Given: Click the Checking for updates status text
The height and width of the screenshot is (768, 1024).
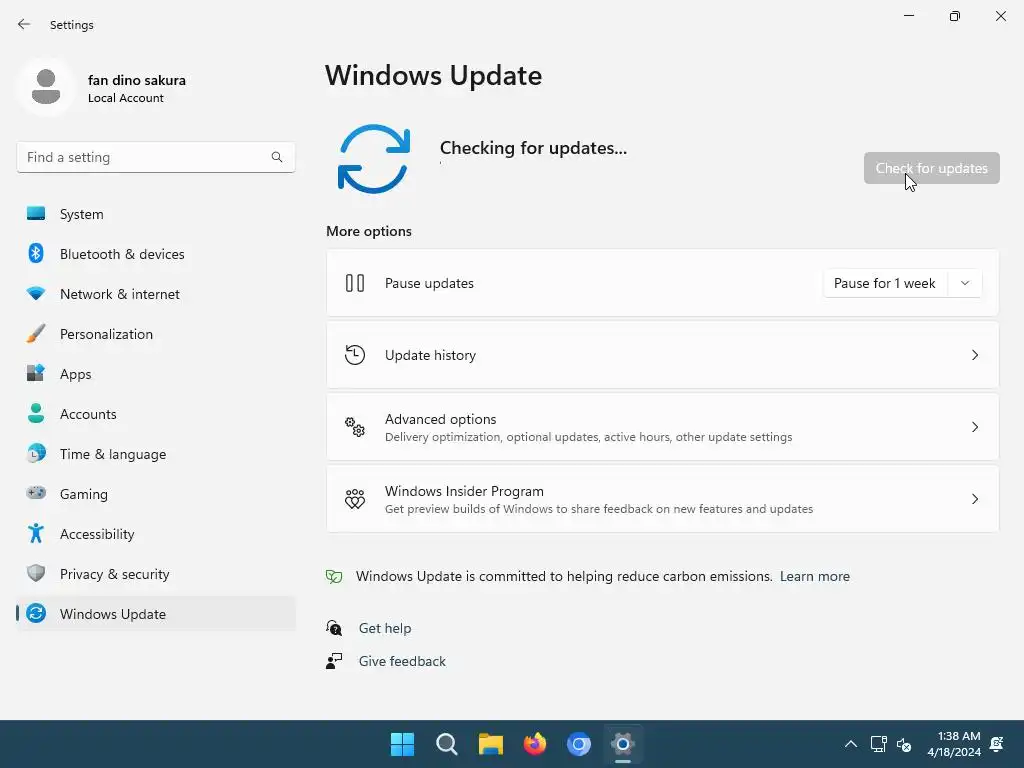Looking at the screenshot, I should (533, 148).
